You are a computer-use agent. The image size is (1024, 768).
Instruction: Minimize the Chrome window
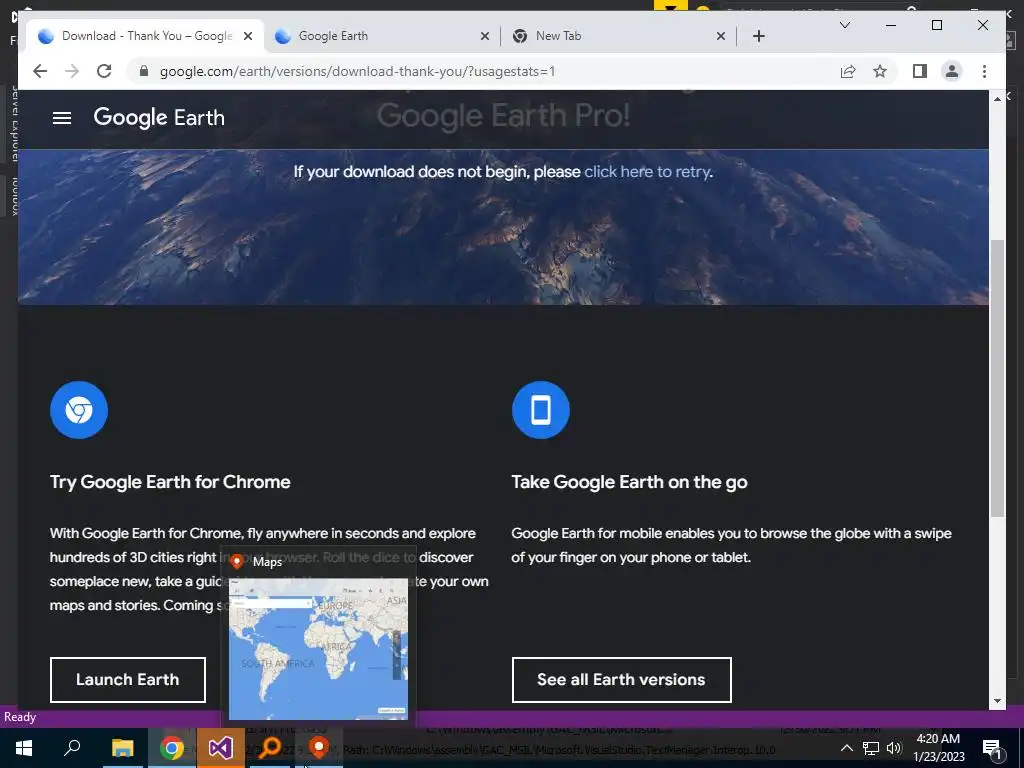point(891,25)
